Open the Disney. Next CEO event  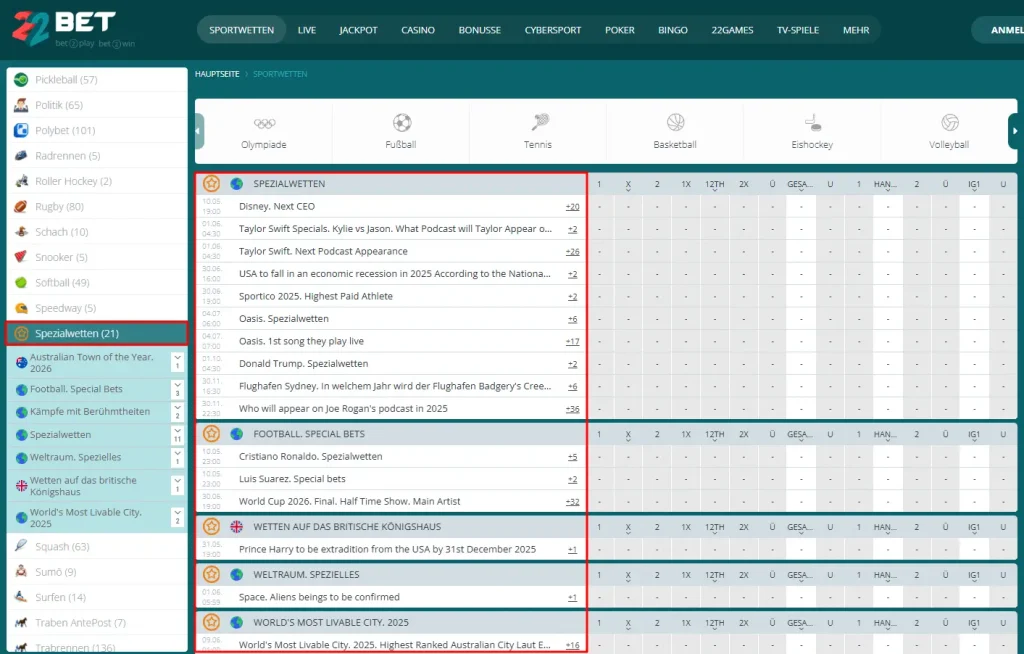277,206
